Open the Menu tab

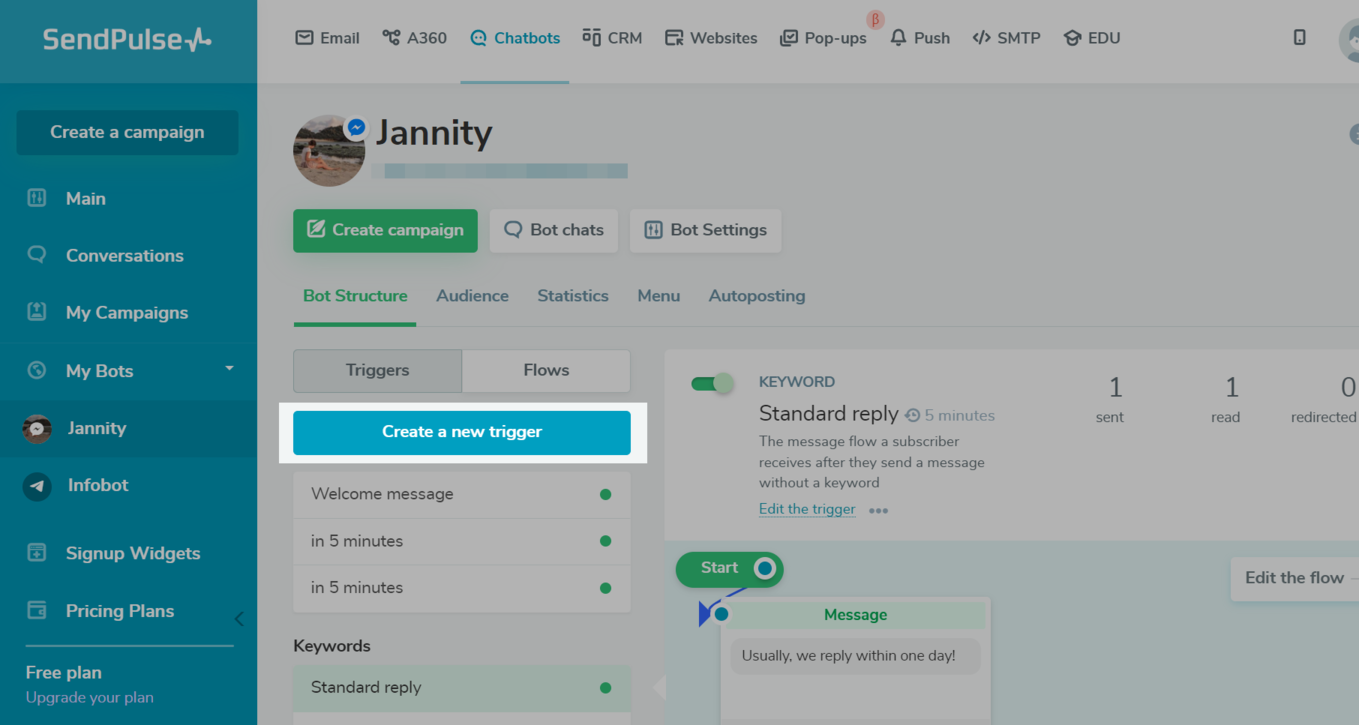point(659,296)
